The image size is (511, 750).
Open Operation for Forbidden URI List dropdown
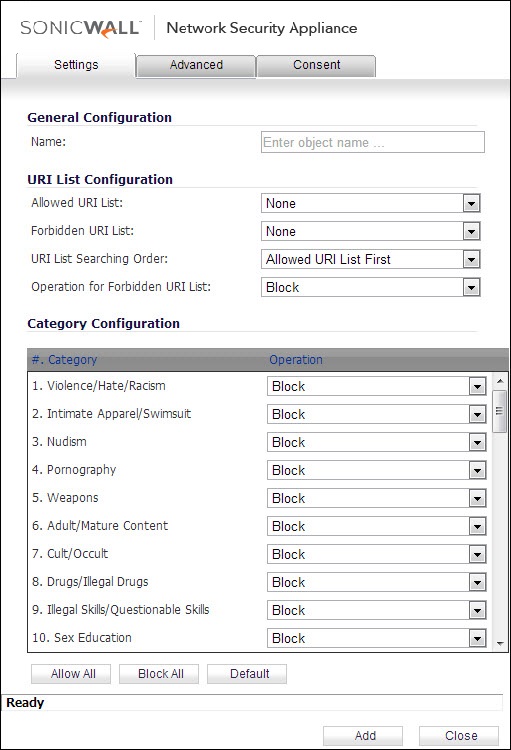coord(370,287)
